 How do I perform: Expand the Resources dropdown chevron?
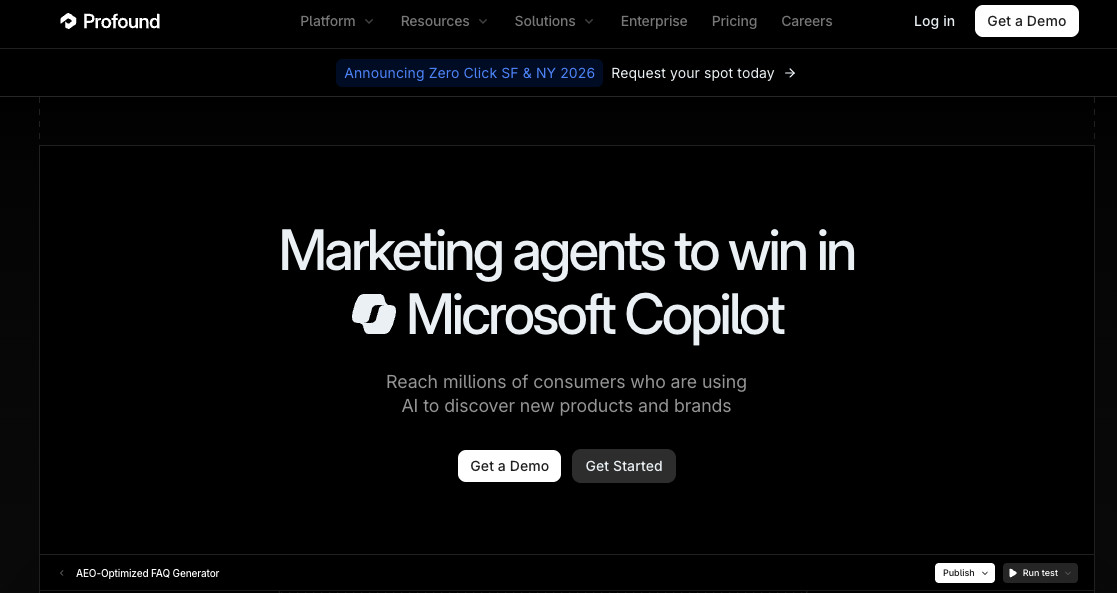tap(483, 21)
